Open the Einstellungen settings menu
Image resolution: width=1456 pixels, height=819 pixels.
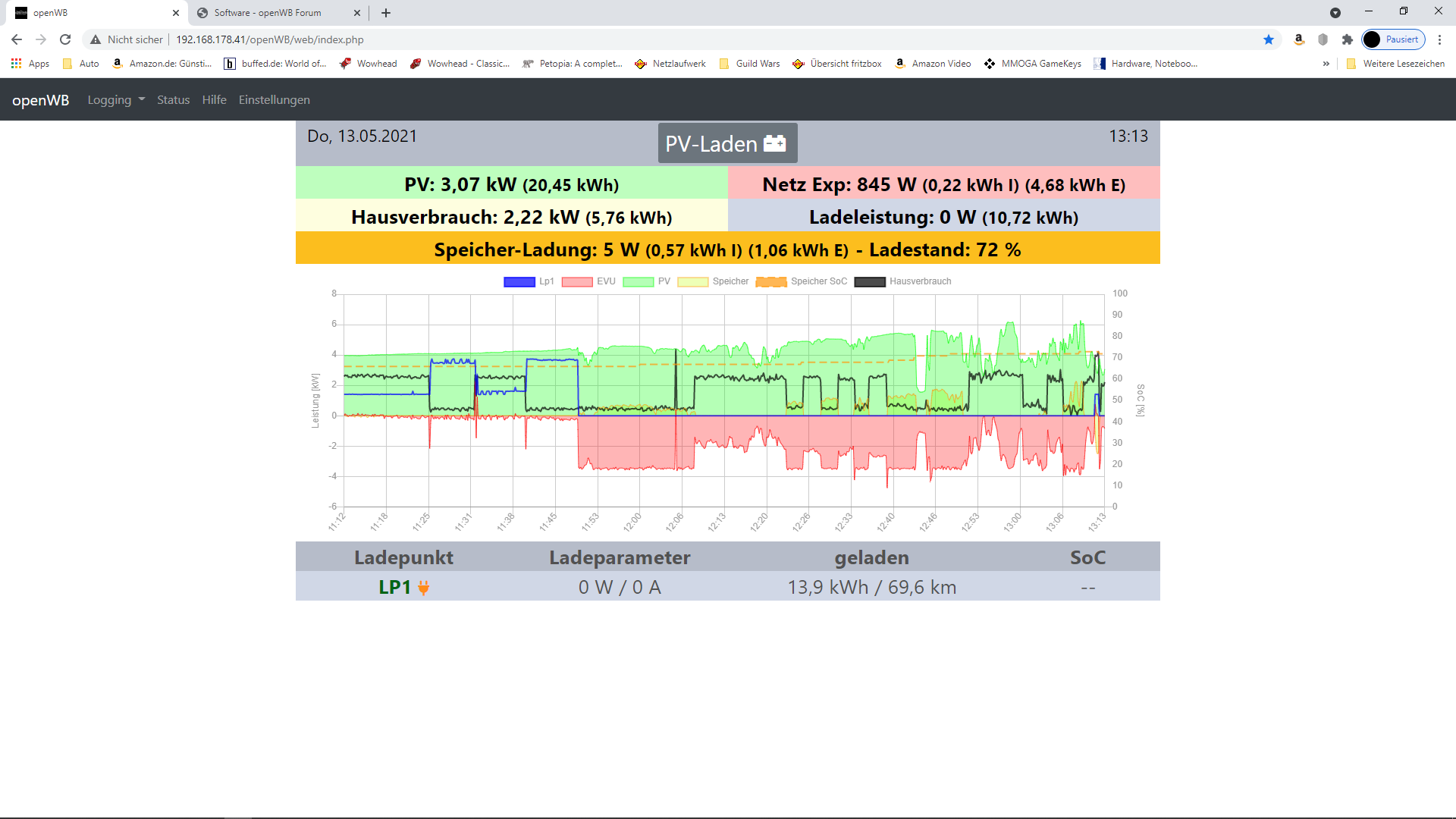274,100
